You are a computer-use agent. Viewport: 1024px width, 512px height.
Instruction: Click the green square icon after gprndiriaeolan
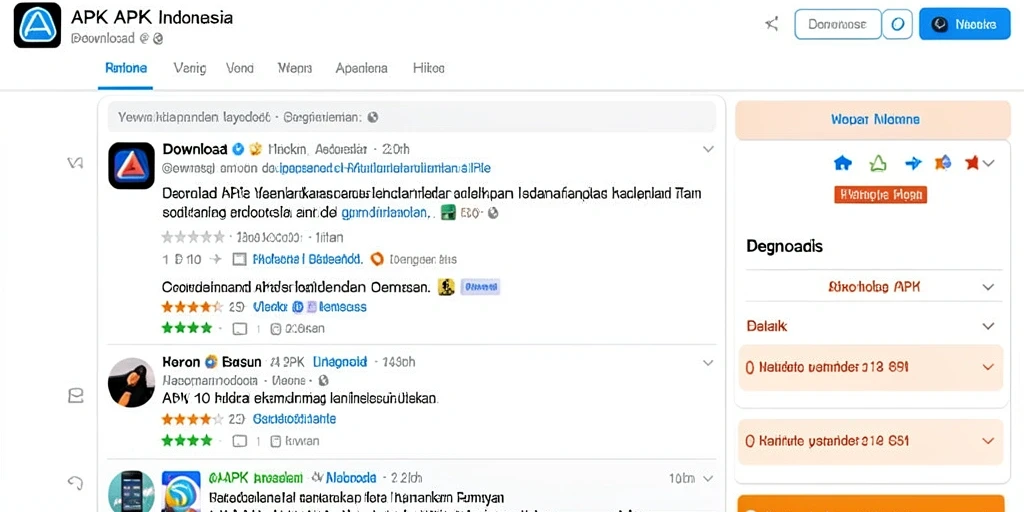coord(448,212)
